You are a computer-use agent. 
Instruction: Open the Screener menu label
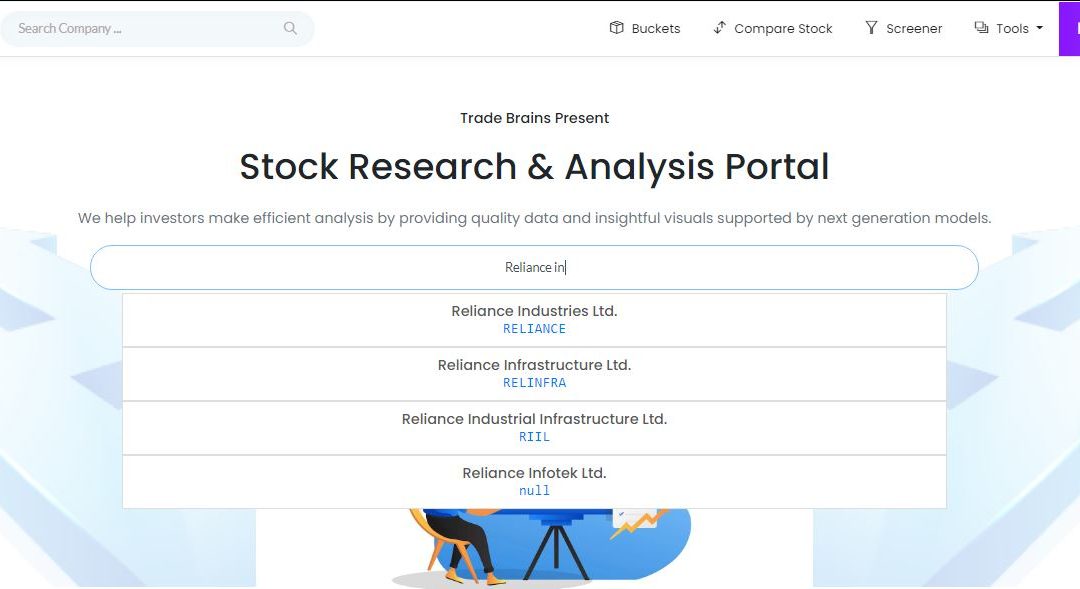point(914,29)
